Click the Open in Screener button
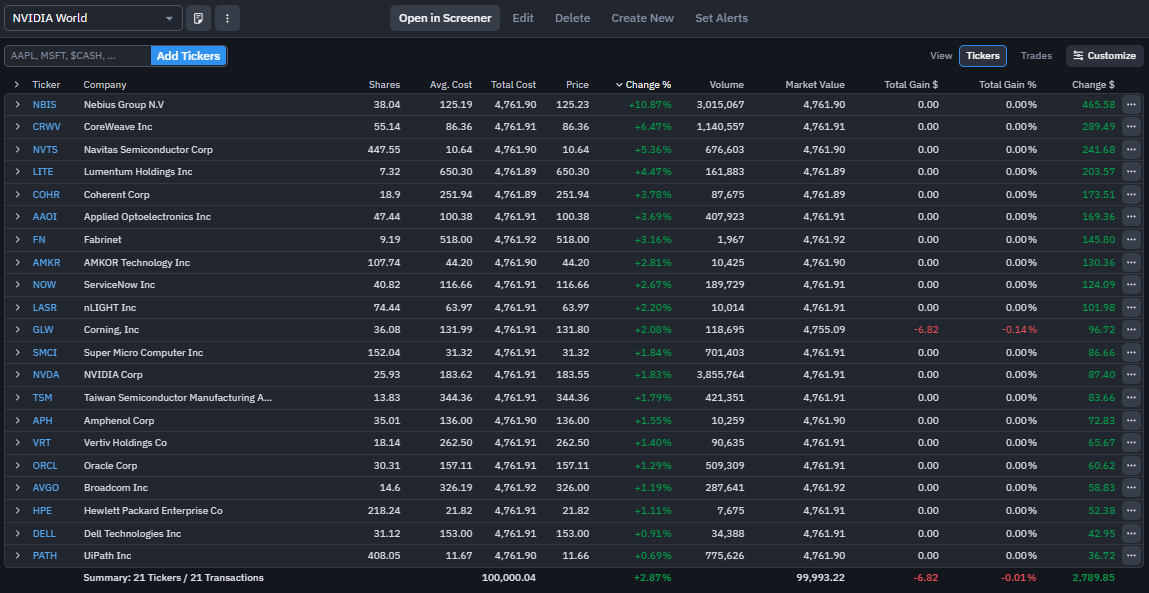 (x=445, y=18)
